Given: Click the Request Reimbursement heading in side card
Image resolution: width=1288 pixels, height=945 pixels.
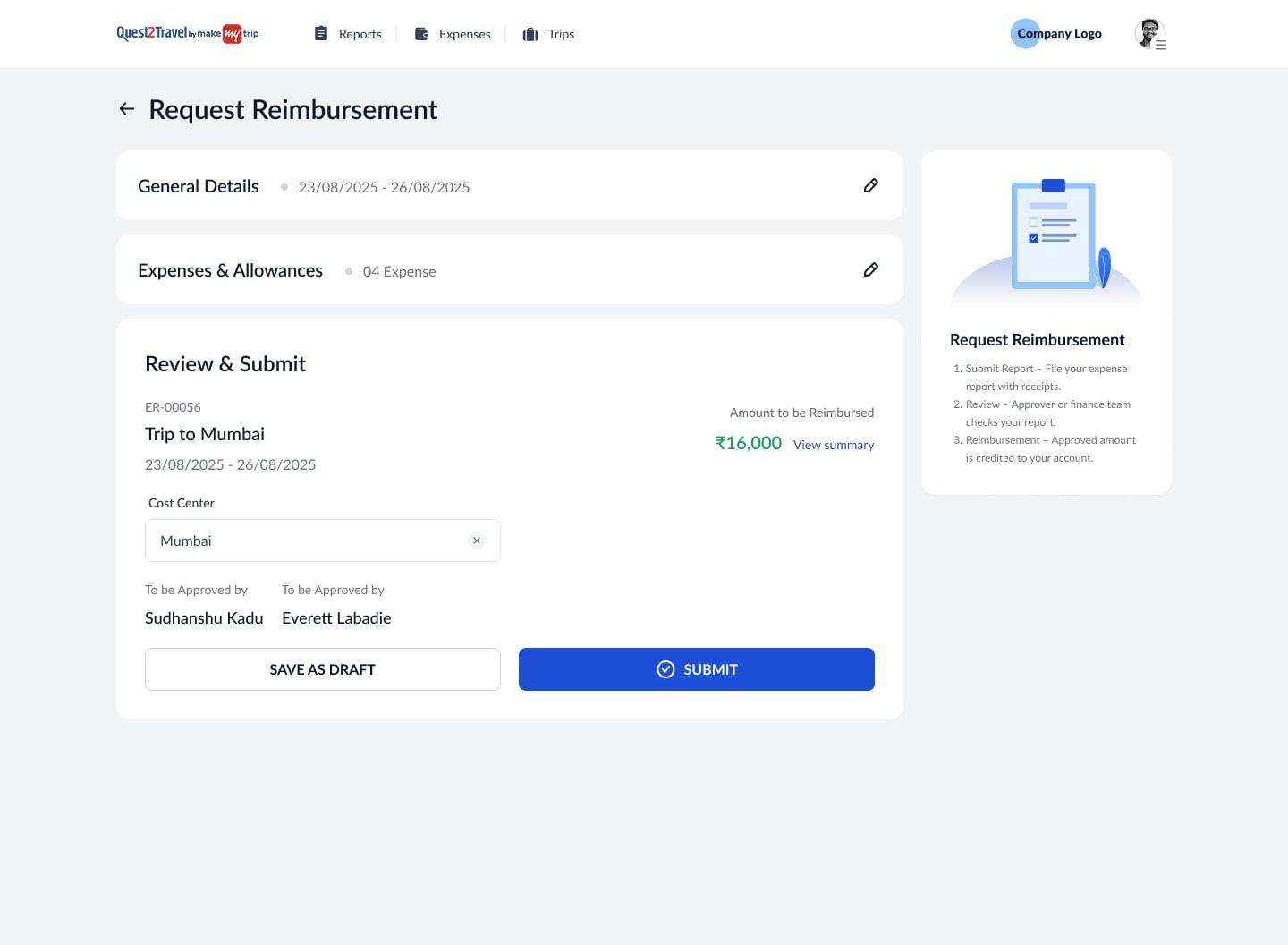Looking at the screenshot, I should tap(1038, 340).
